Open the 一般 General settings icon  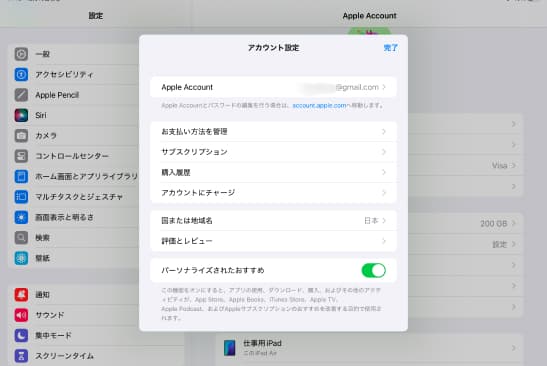point(21,54)
